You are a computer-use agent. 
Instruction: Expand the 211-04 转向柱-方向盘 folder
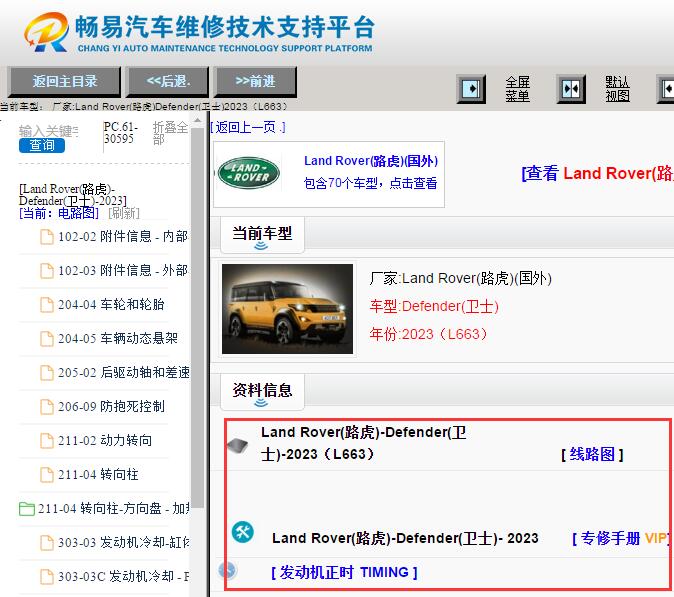[x=113, y=508]
